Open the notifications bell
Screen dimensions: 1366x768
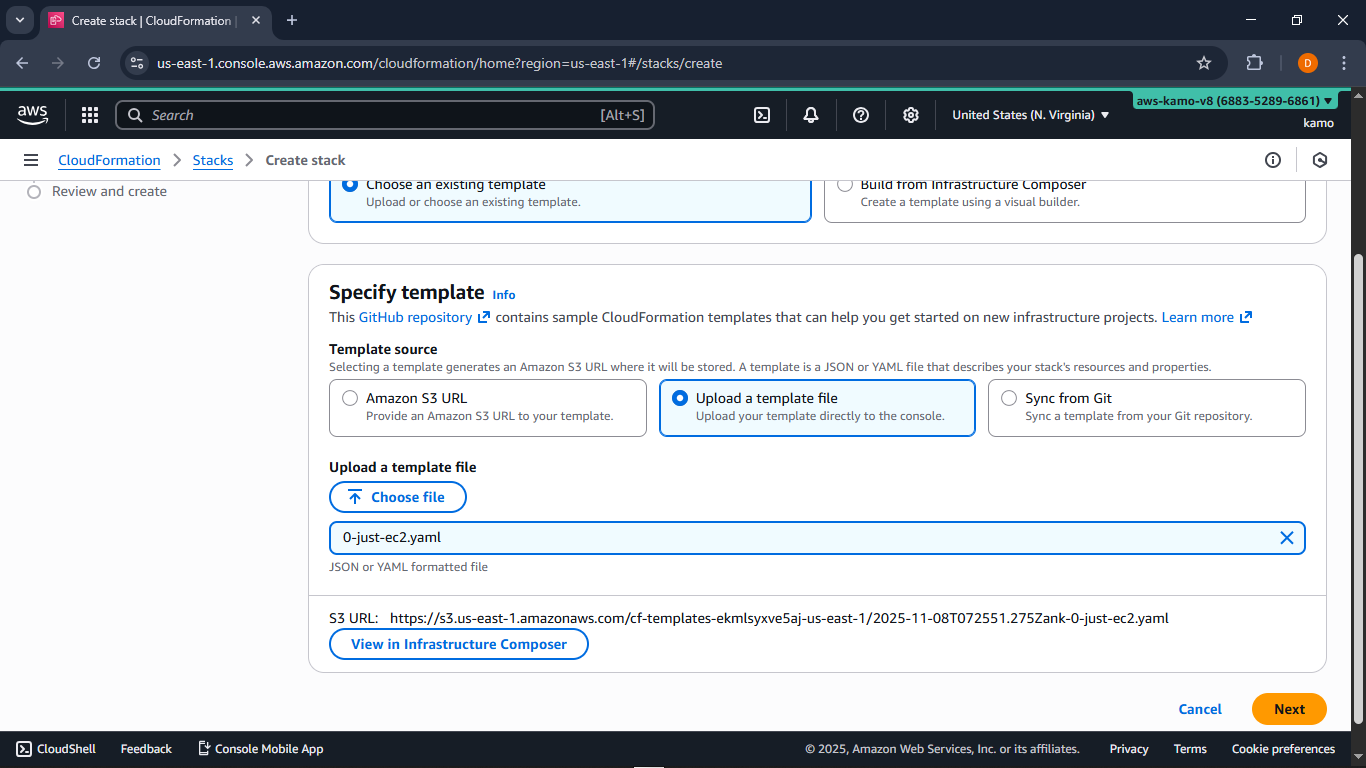811,115
